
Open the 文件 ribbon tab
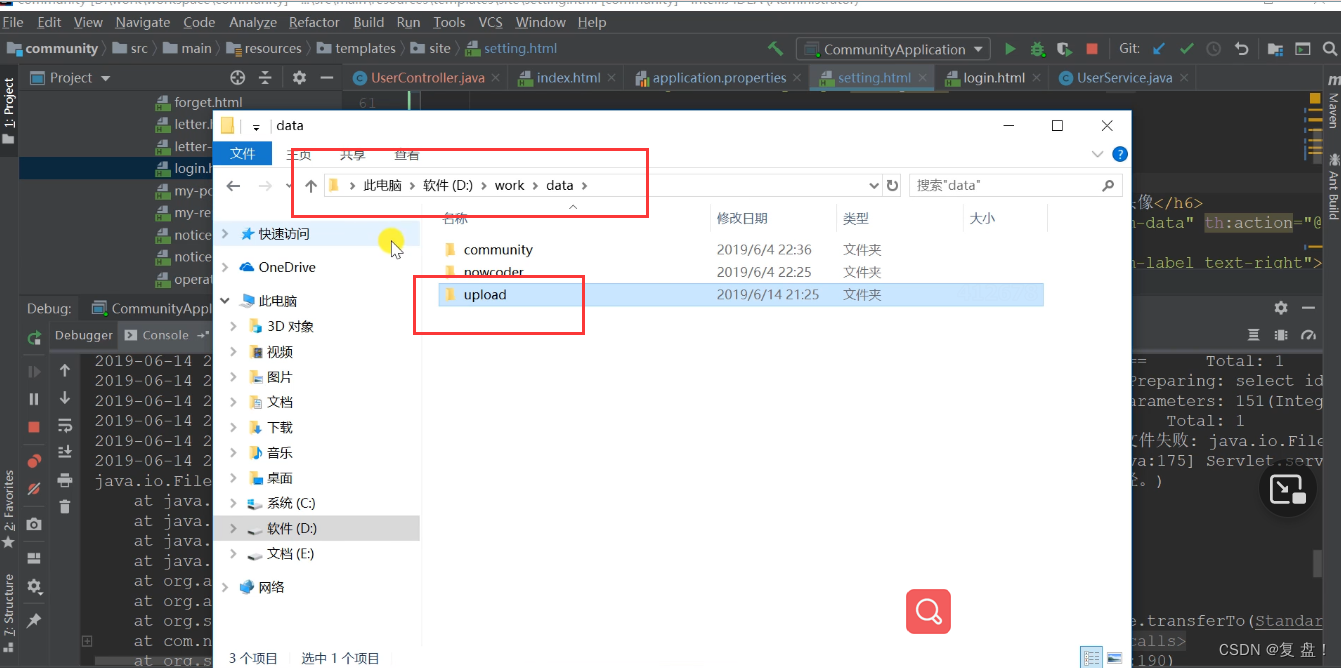coord(243,154)
